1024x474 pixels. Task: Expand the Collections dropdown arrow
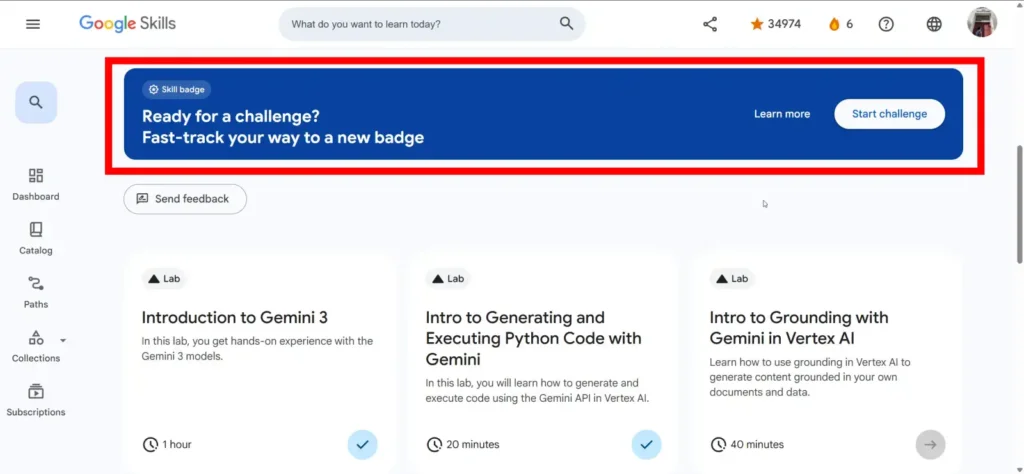[x=63, y=340]
